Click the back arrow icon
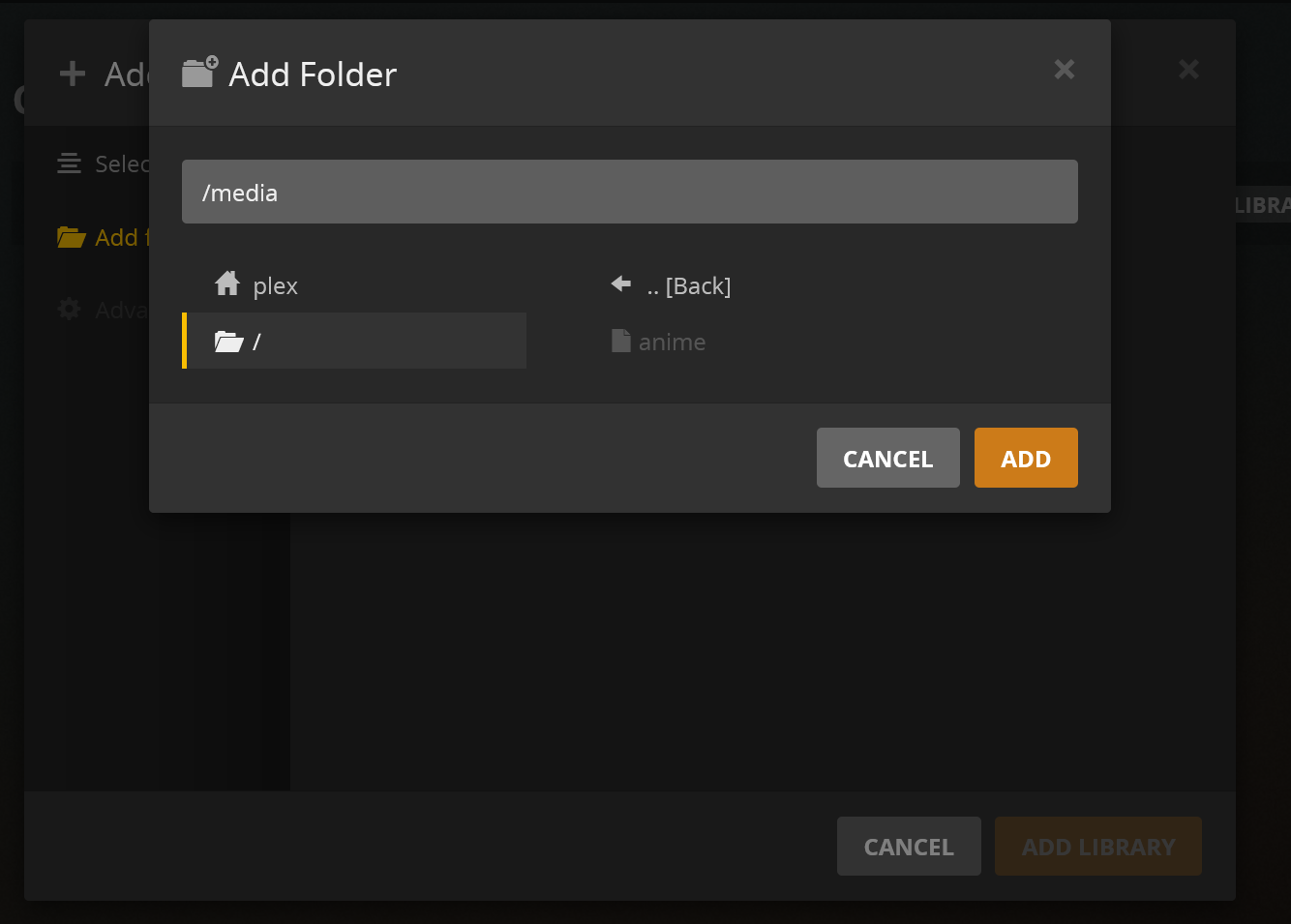Screen dimensions: 1291x924 (621, 284)
